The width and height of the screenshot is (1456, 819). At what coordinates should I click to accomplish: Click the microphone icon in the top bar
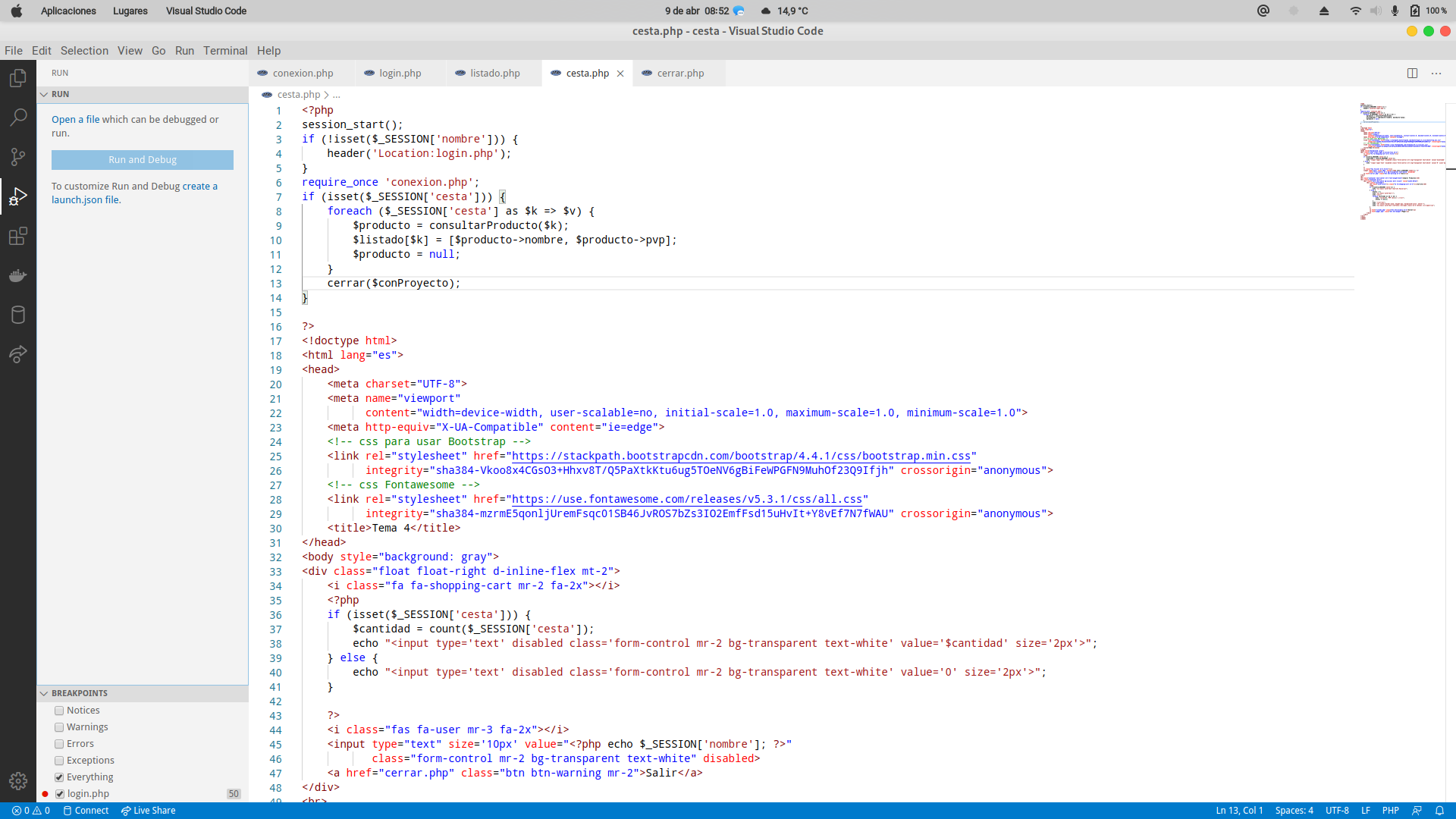coord(1395,11)
